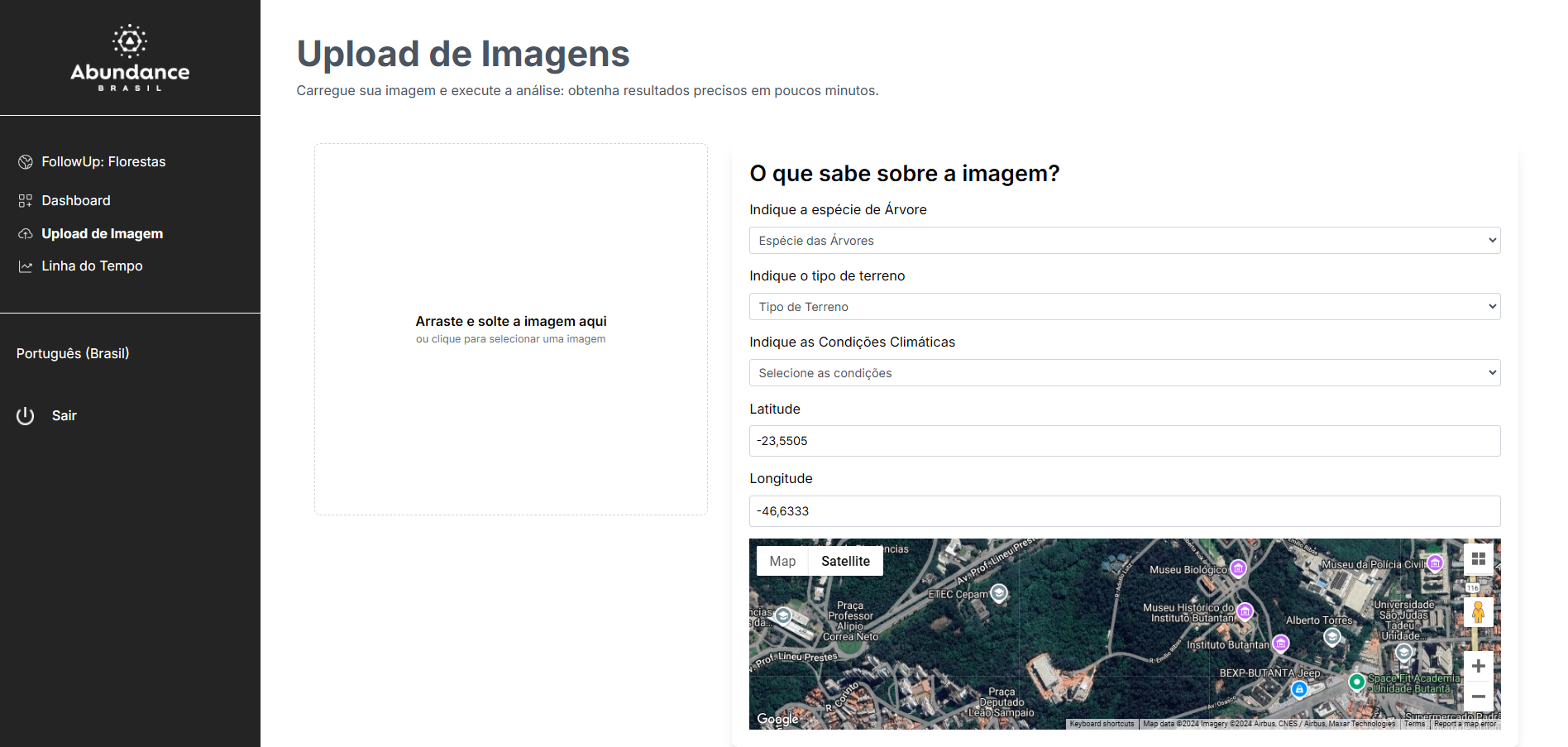
Task: Zoom in on the map
Action: pyautogui.click(x=1479, y=666)
